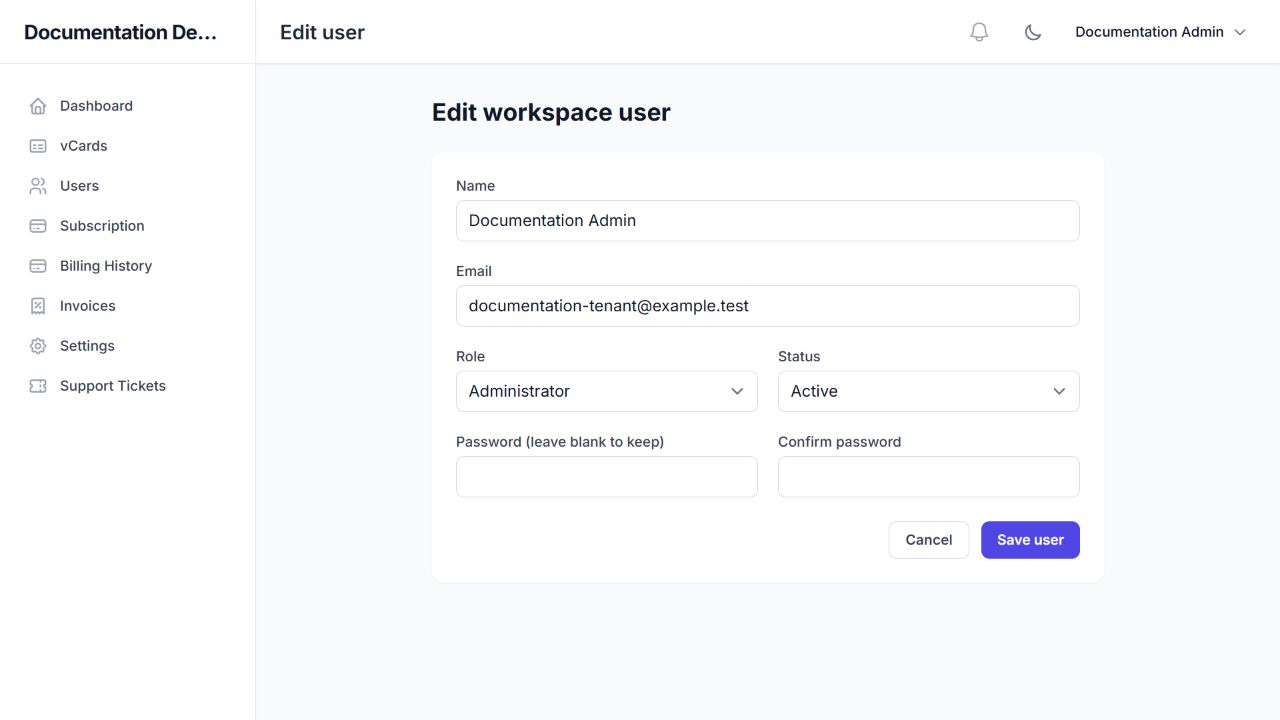
Task: Click the Confirm password field
Action: coord(929,477)
